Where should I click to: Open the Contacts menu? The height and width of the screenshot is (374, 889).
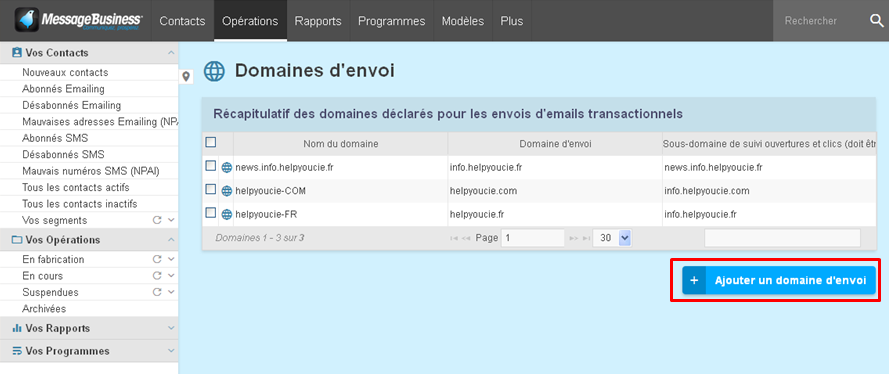[182, 21]
